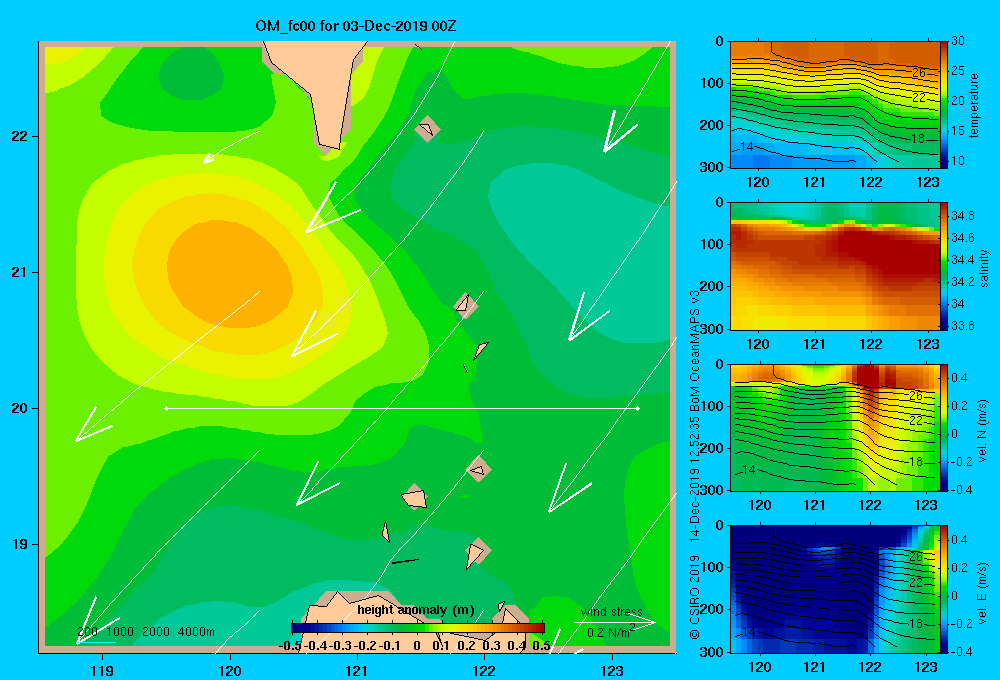
Task: Click the "© CSIRO 2019" copyright text
Action: (x=695, y=597)
